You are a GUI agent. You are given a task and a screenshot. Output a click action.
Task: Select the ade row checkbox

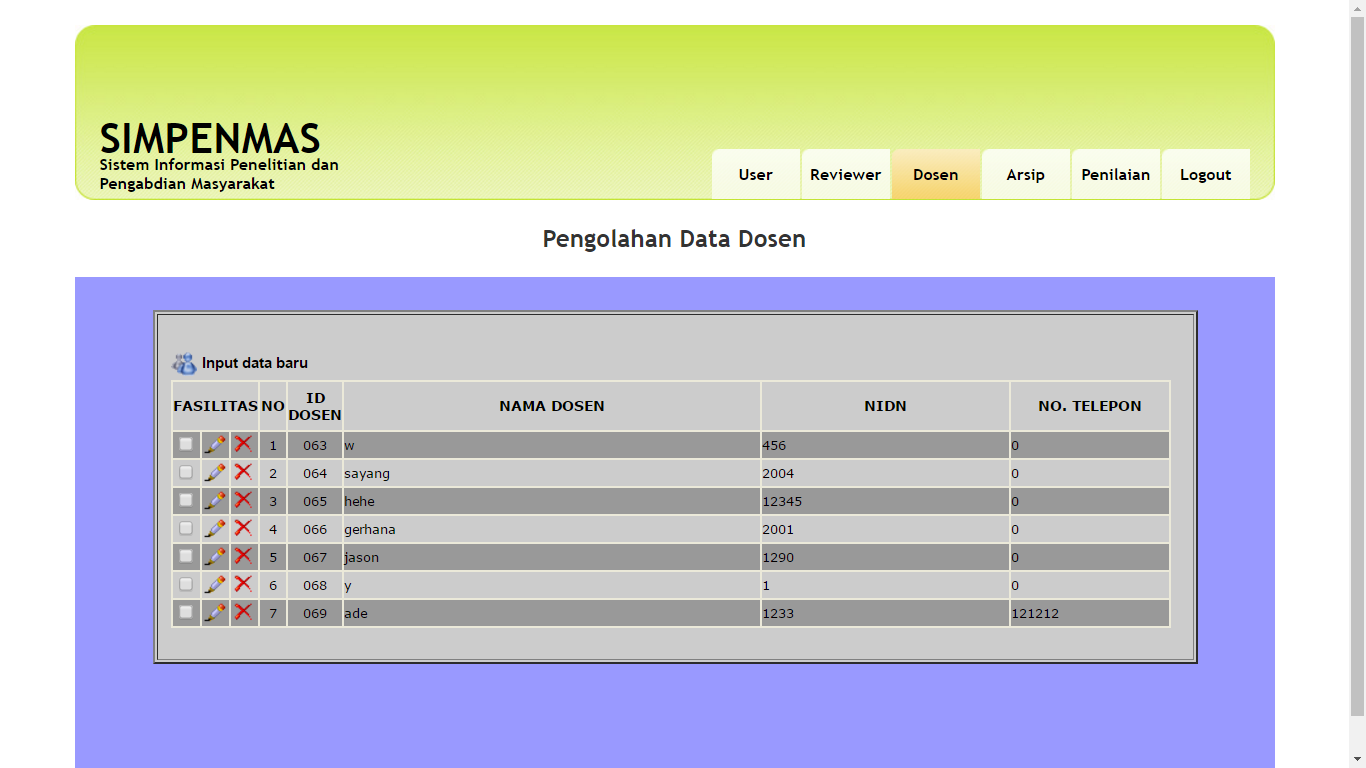[x=186, y=612]
